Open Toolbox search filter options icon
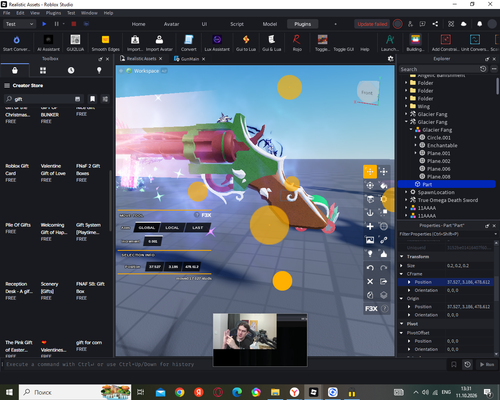This screenshot has height=400, width=500. (x=105, y=99)
